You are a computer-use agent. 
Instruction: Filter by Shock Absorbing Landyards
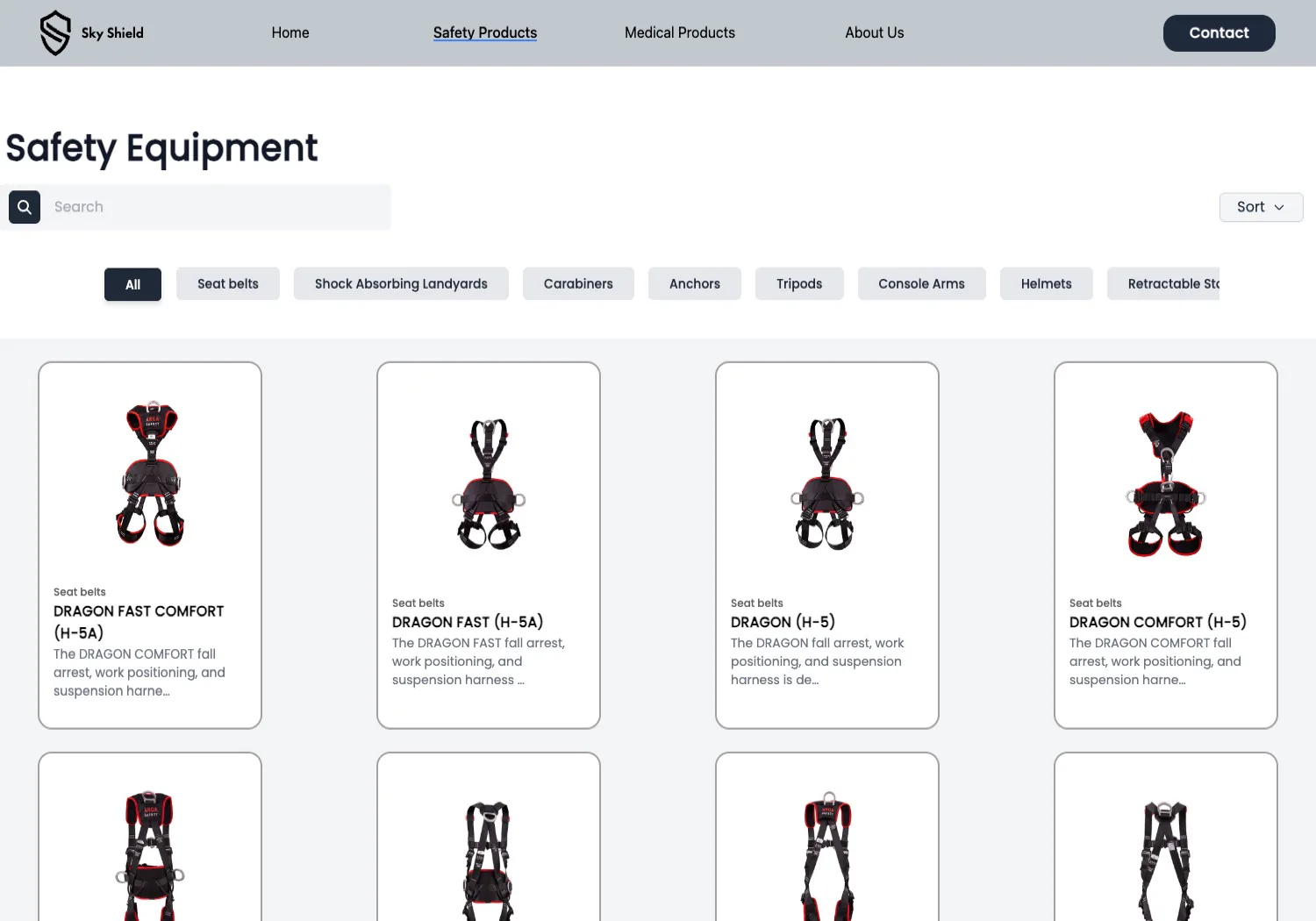point(401,283)
